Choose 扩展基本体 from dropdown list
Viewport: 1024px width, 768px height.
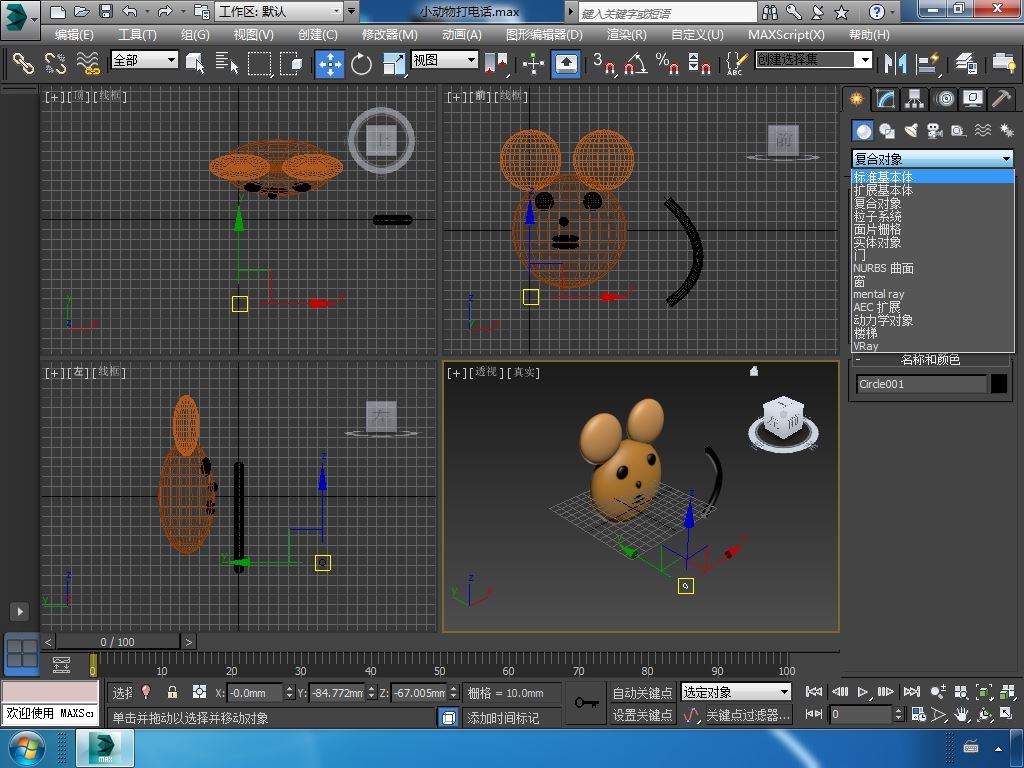(933, 190)
